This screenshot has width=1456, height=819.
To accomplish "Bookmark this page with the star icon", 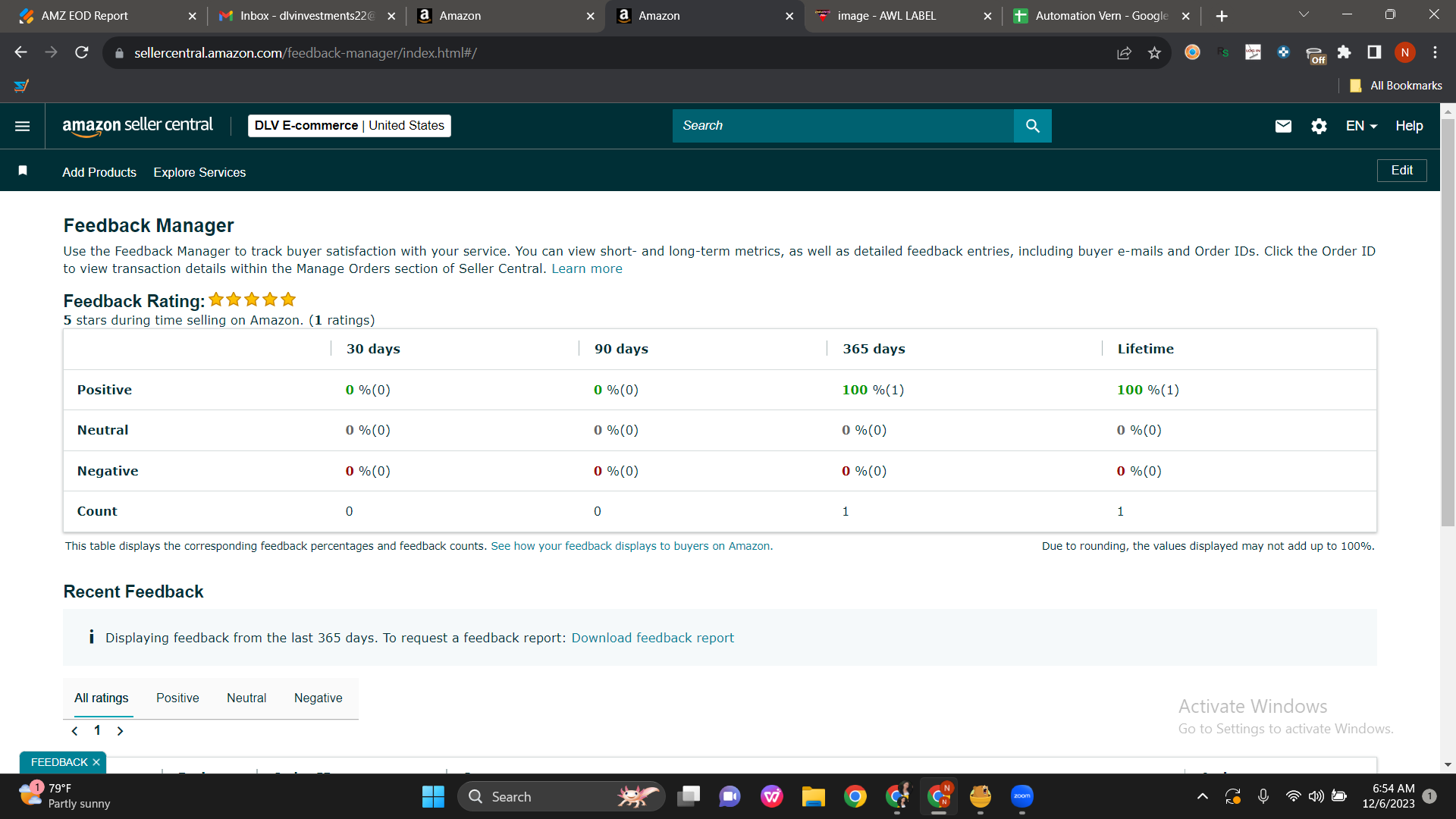I will (x=1154, y=52).
